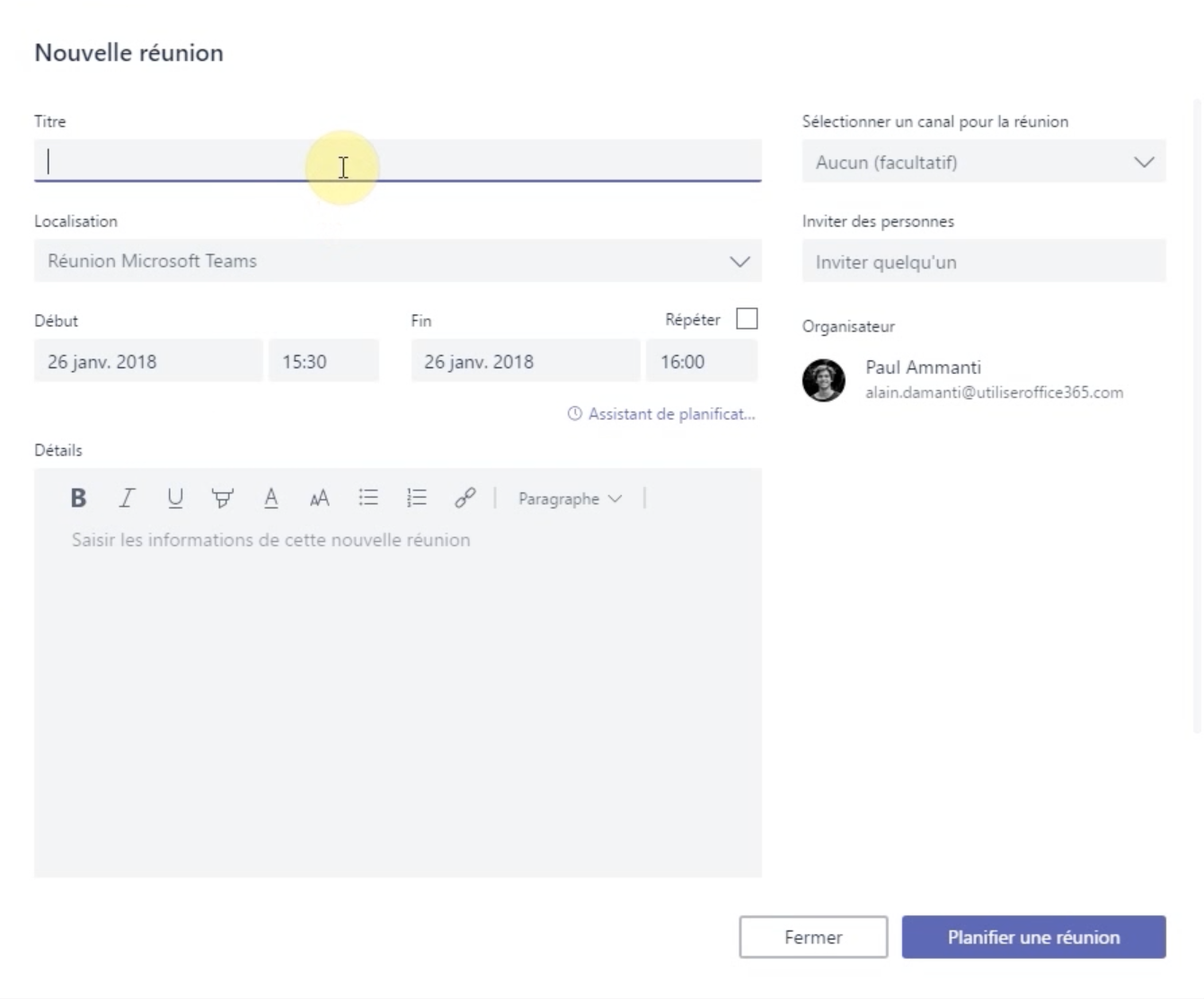
Task: Toggle underline formatting icon
Action: (x=175, y=498)
